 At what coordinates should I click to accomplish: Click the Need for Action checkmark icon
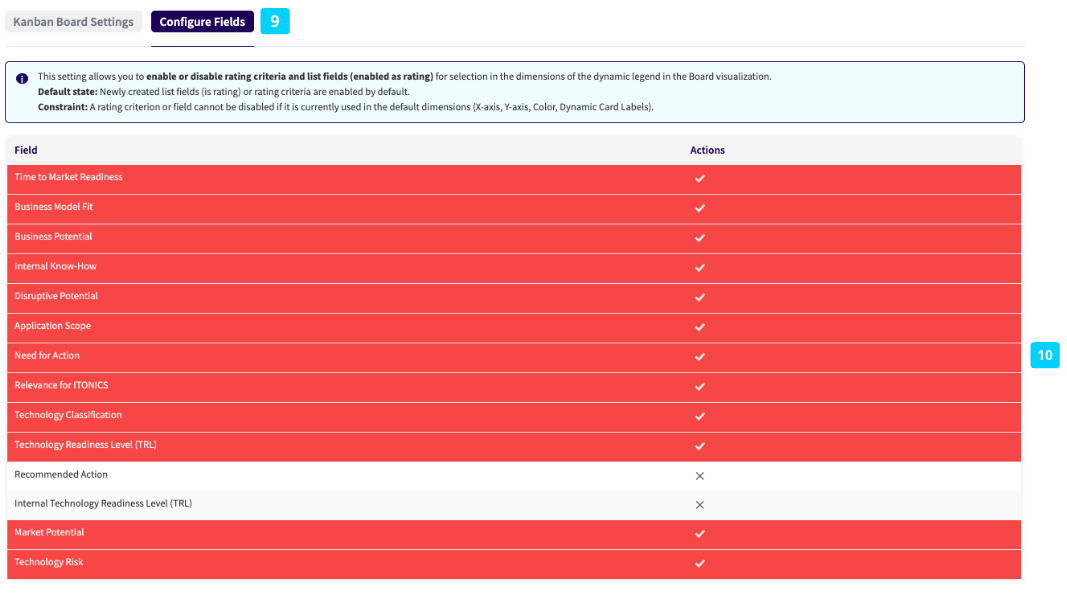(700, 357)
